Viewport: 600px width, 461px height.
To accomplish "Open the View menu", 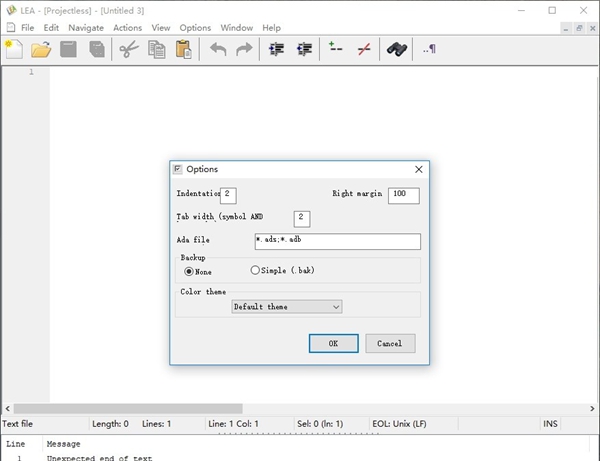I will pyautogui.click(x=161, y=28).
